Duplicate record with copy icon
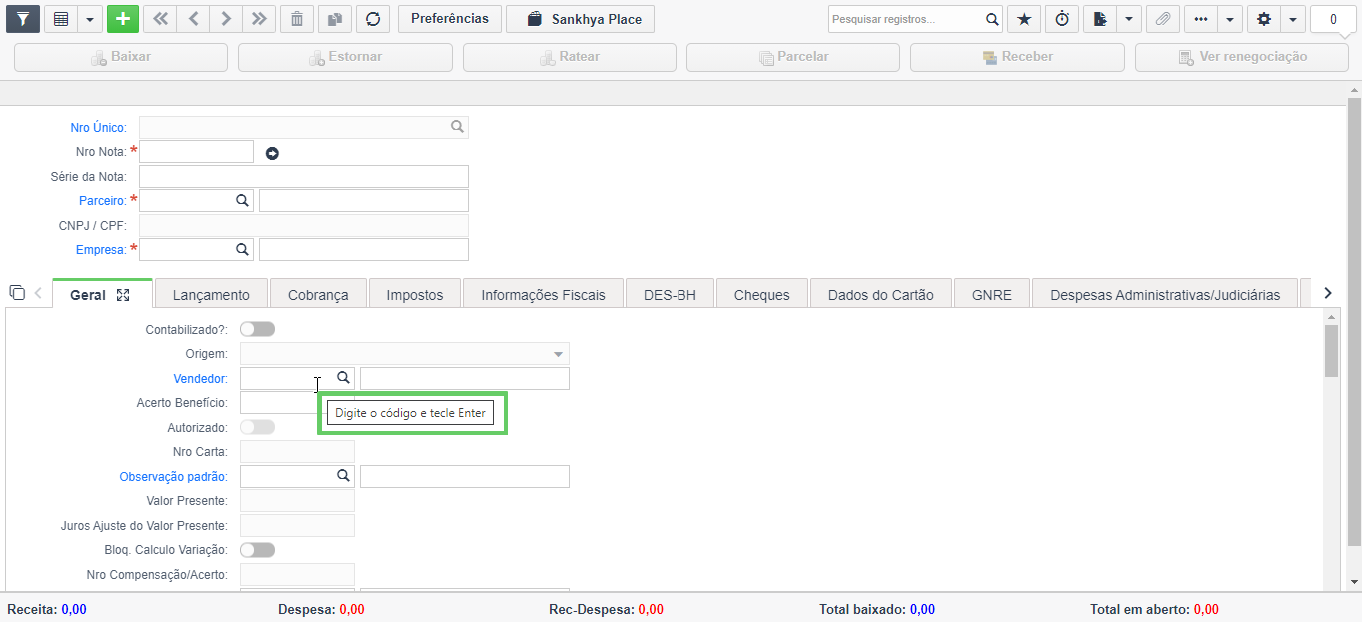The width and height of the screenshot is (1362, 624). [335, 19]
